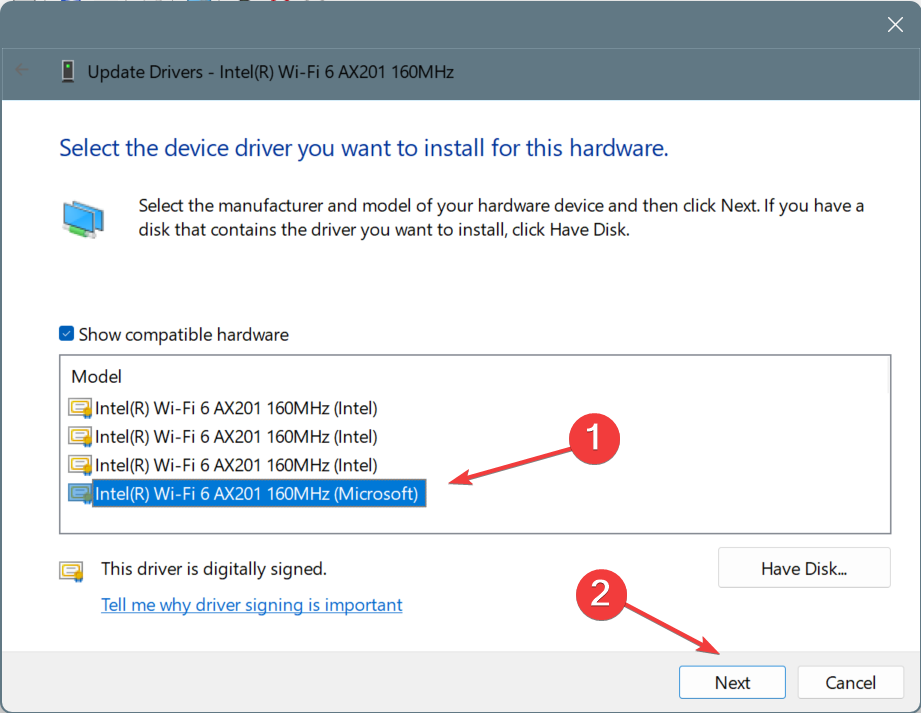Click the certificate icon of the Microsoft driver row
This screenshot has width=921, height=713.
(80, 493)
